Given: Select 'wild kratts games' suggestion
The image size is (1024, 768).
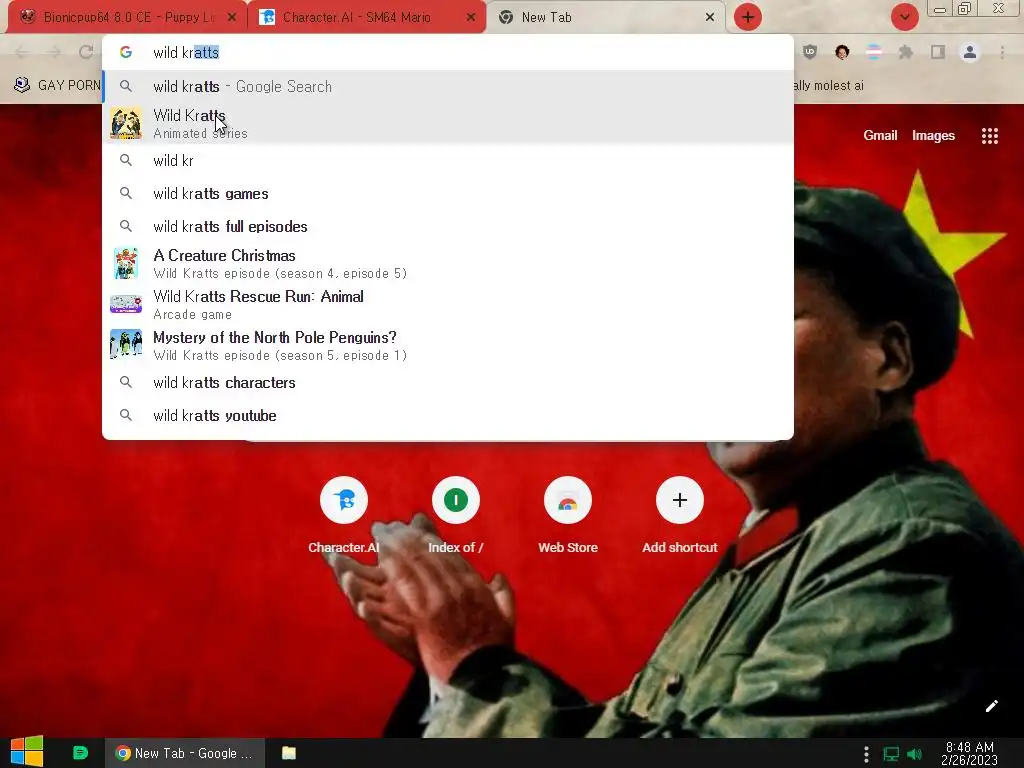Looking at the screenshot, I should [x=448, y=194].
